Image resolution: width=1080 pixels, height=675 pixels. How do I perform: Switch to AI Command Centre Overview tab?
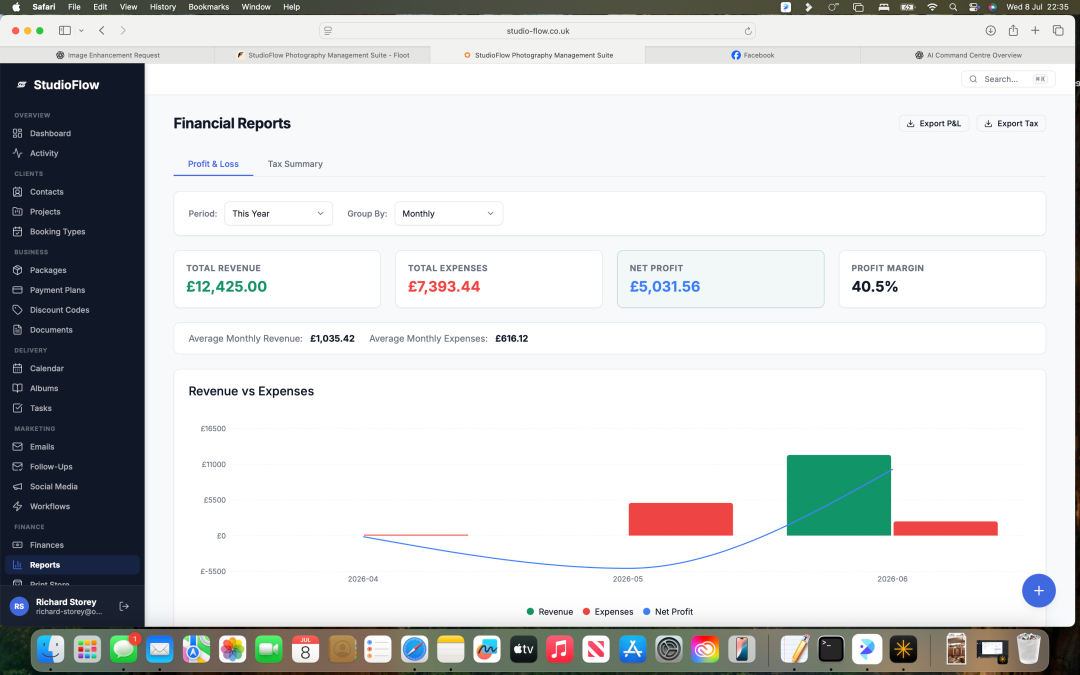pyautogui.click(x=968, y=55)
